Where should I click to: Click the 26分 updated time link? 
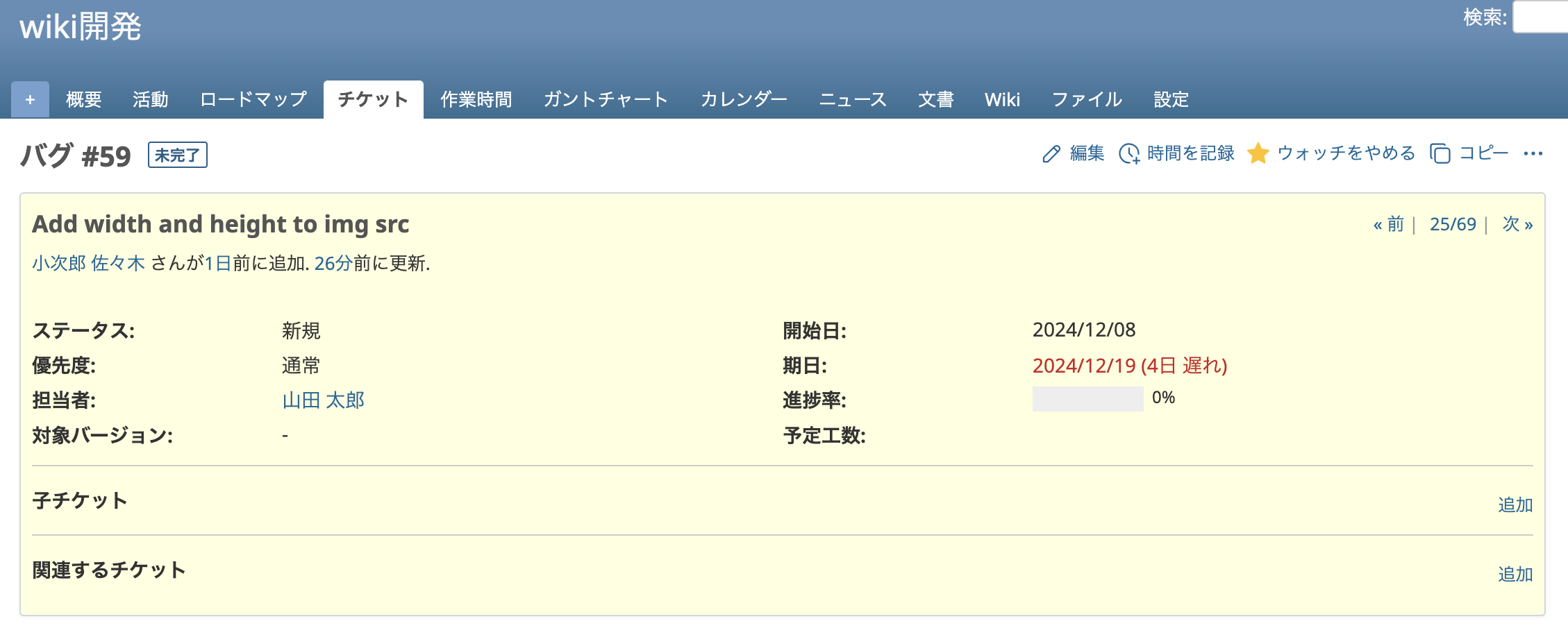333,263
